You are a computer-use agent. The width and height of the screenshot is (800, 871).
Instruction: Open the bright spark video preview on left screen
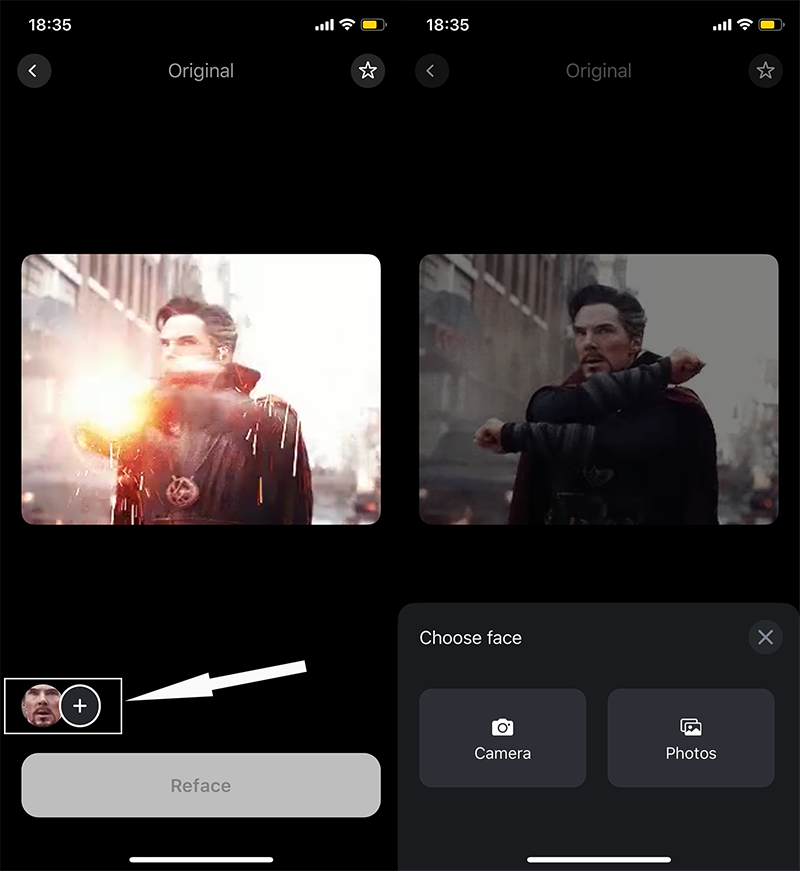(x=201, y=389)
